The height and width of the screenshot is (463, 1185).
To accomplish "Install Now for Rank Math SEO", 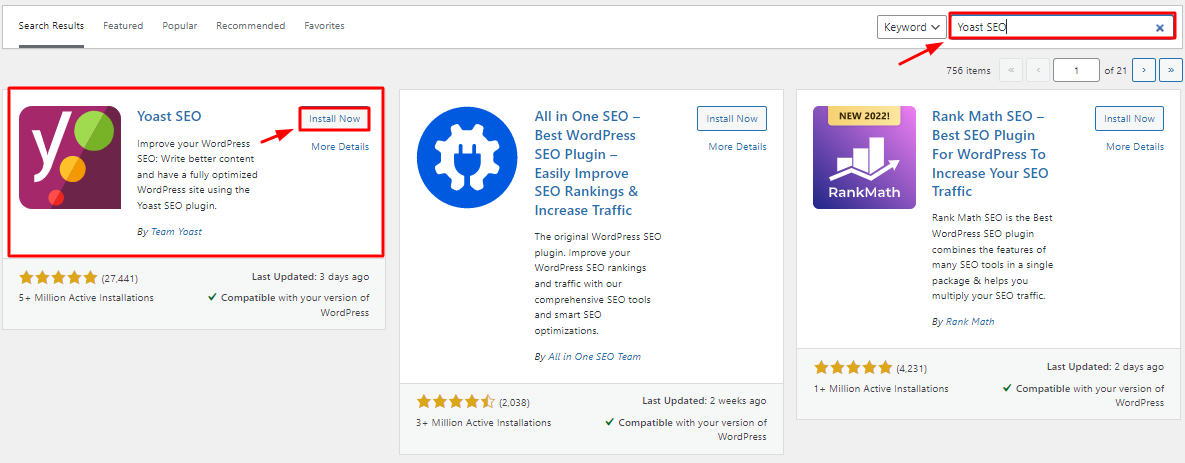I will pos(1130,119).
